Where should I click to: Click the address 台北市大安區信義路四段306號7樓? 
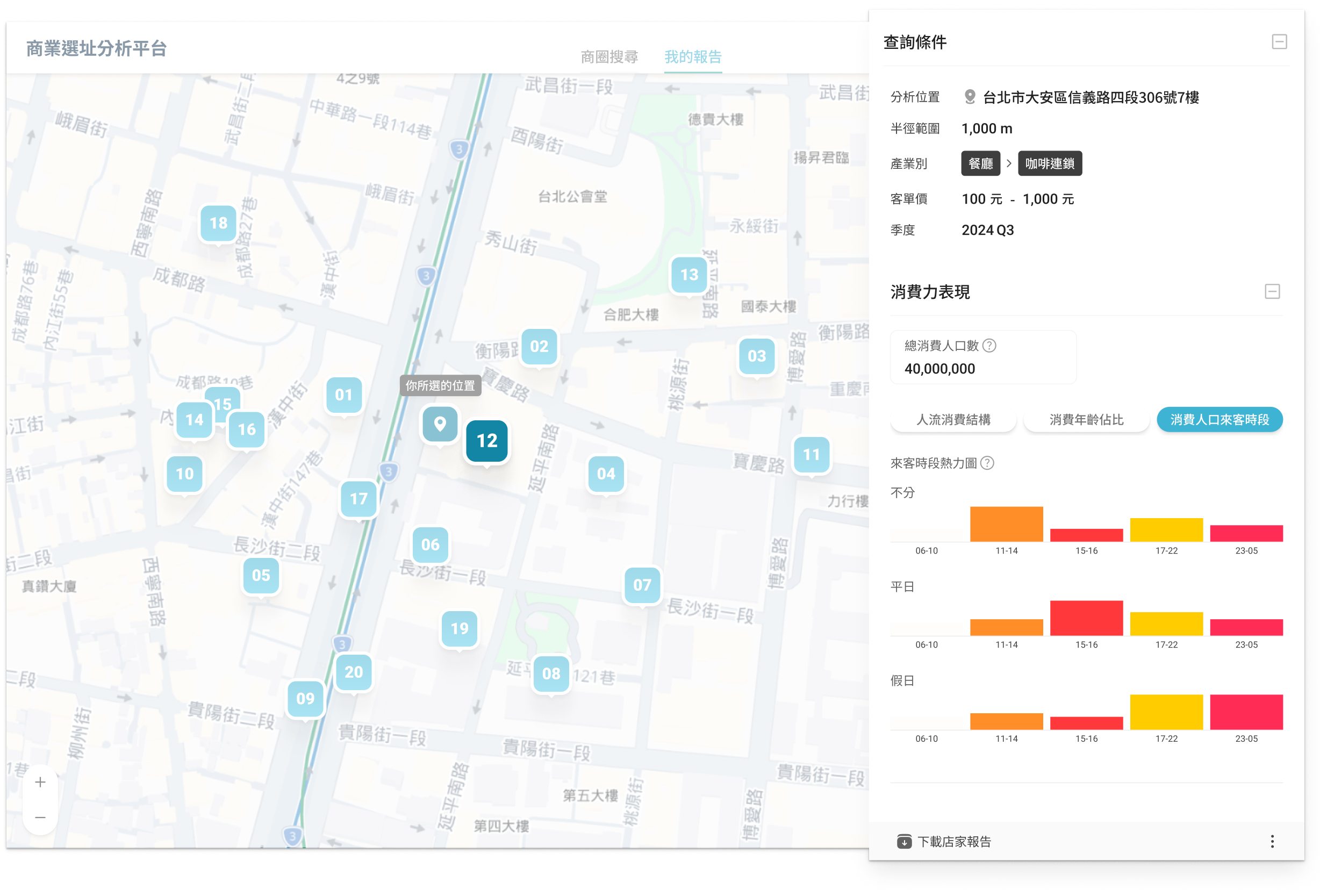[1091, 98]
